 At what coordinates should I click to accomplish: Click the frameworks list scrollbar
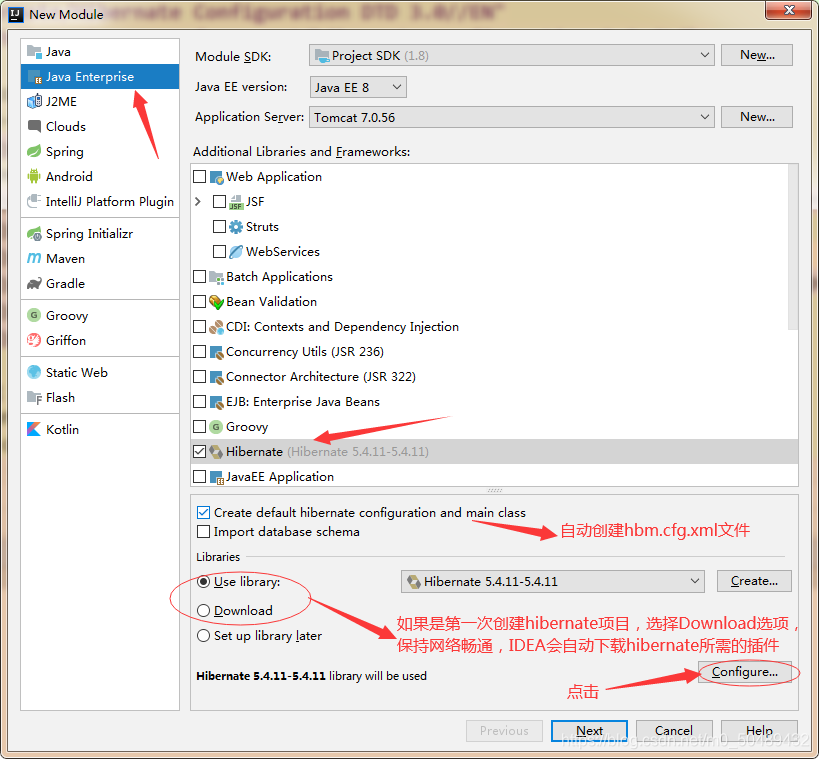(793, 247)
